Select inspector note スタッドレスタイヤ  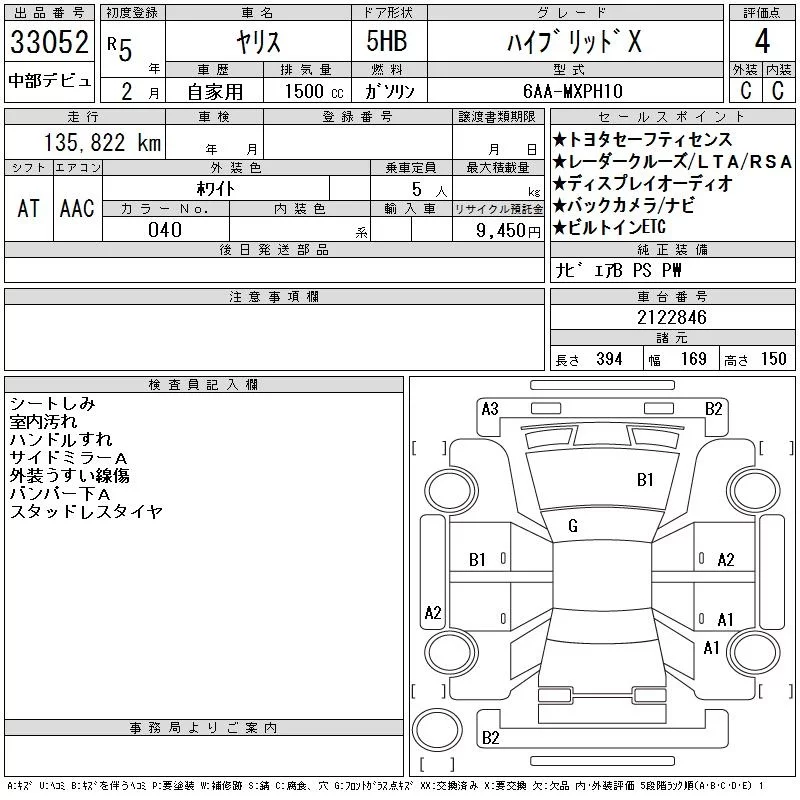point(86,511)
